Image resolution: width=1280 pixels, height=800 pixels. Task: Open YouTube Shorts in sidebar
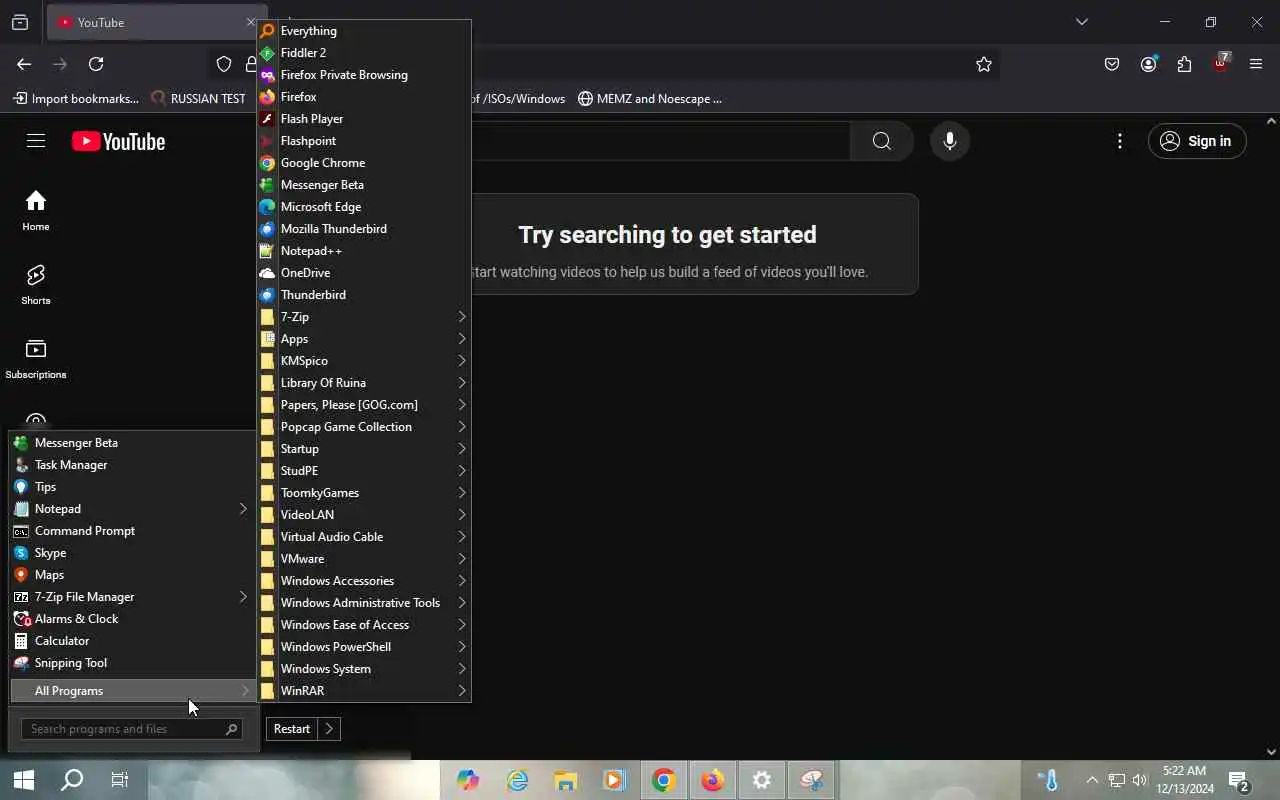(x=36, y=284)
